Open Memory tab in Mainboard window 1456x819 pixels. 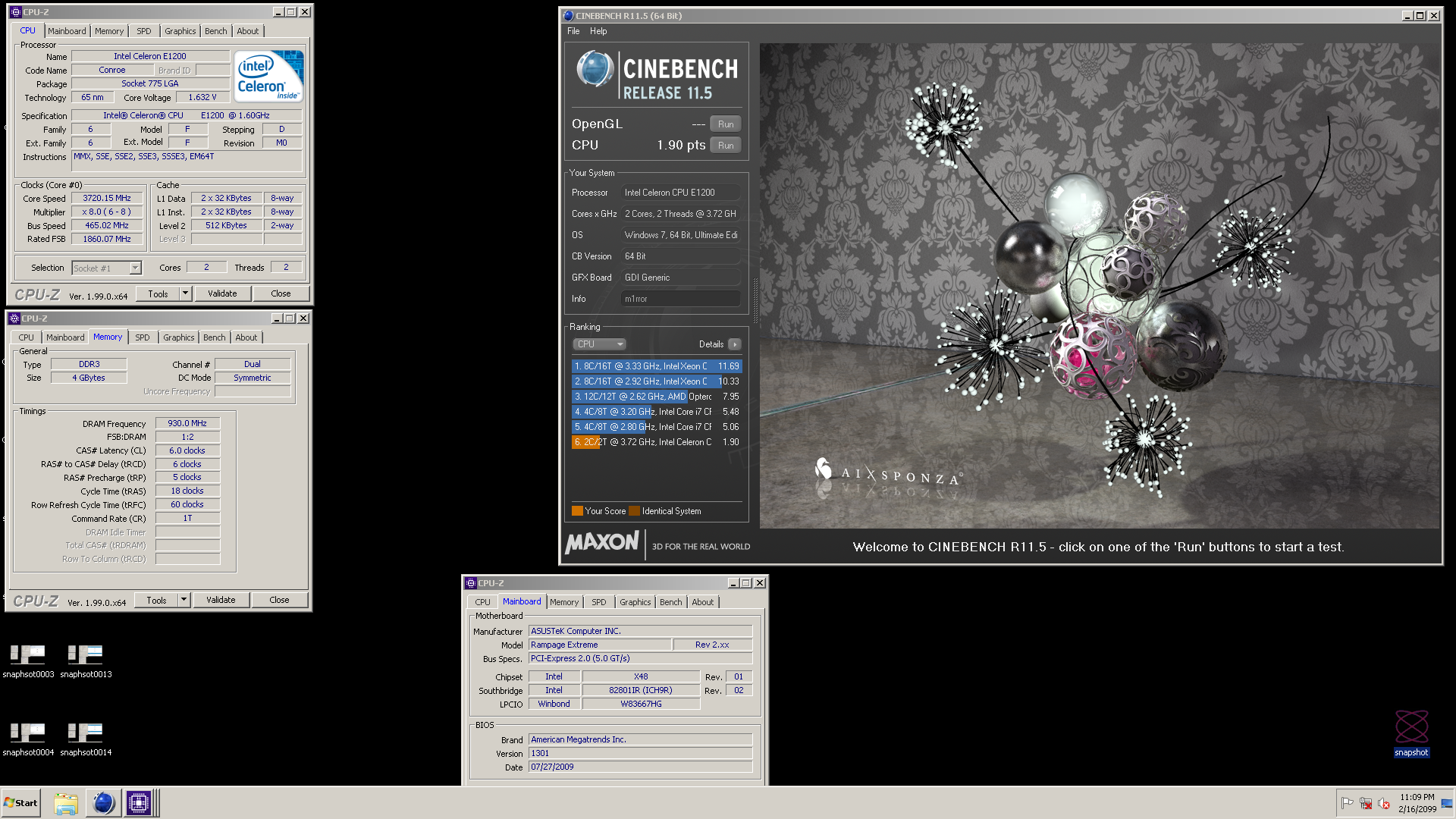point(564,602)
